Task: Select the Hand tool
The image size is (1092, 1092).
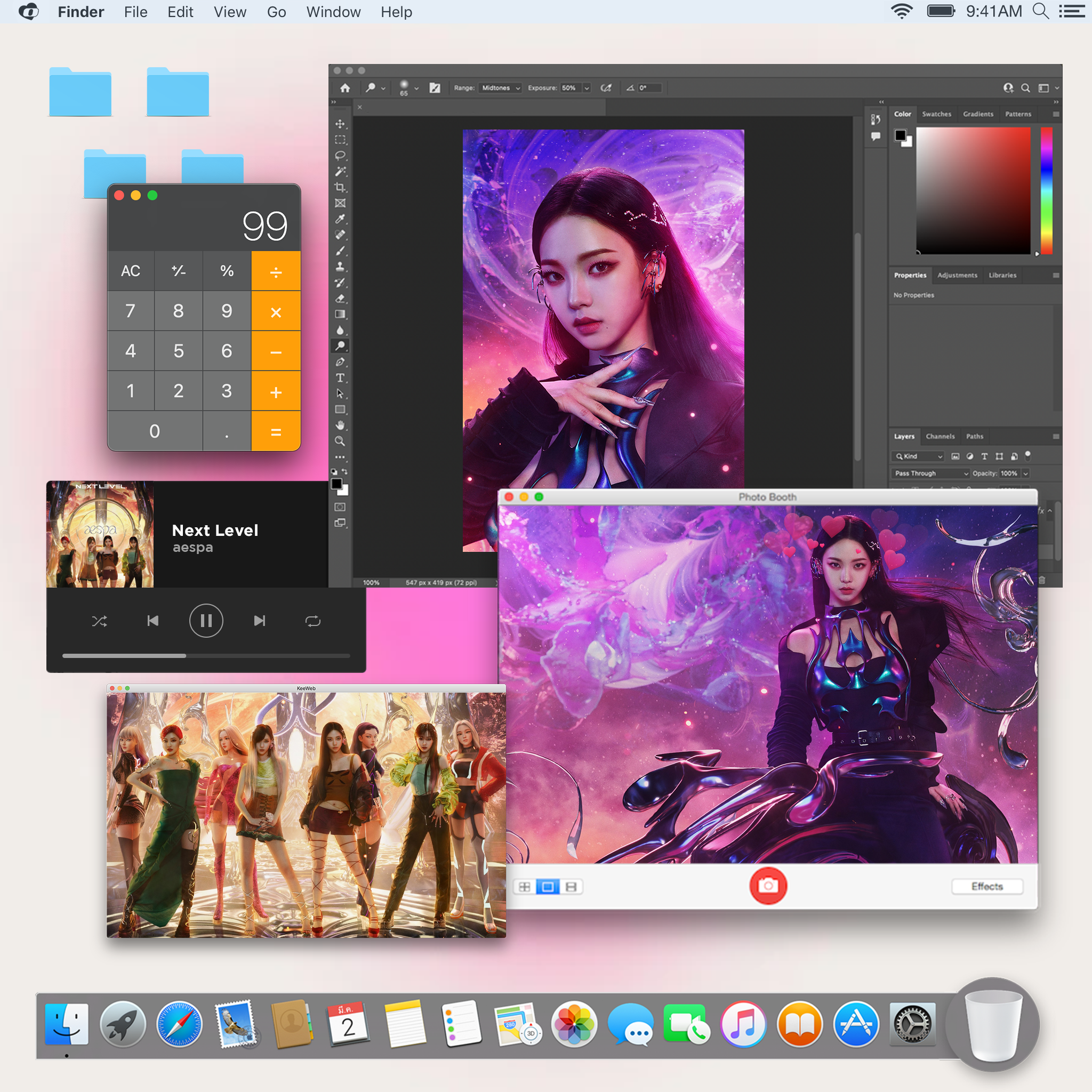Action: click(x=340, y=425)
